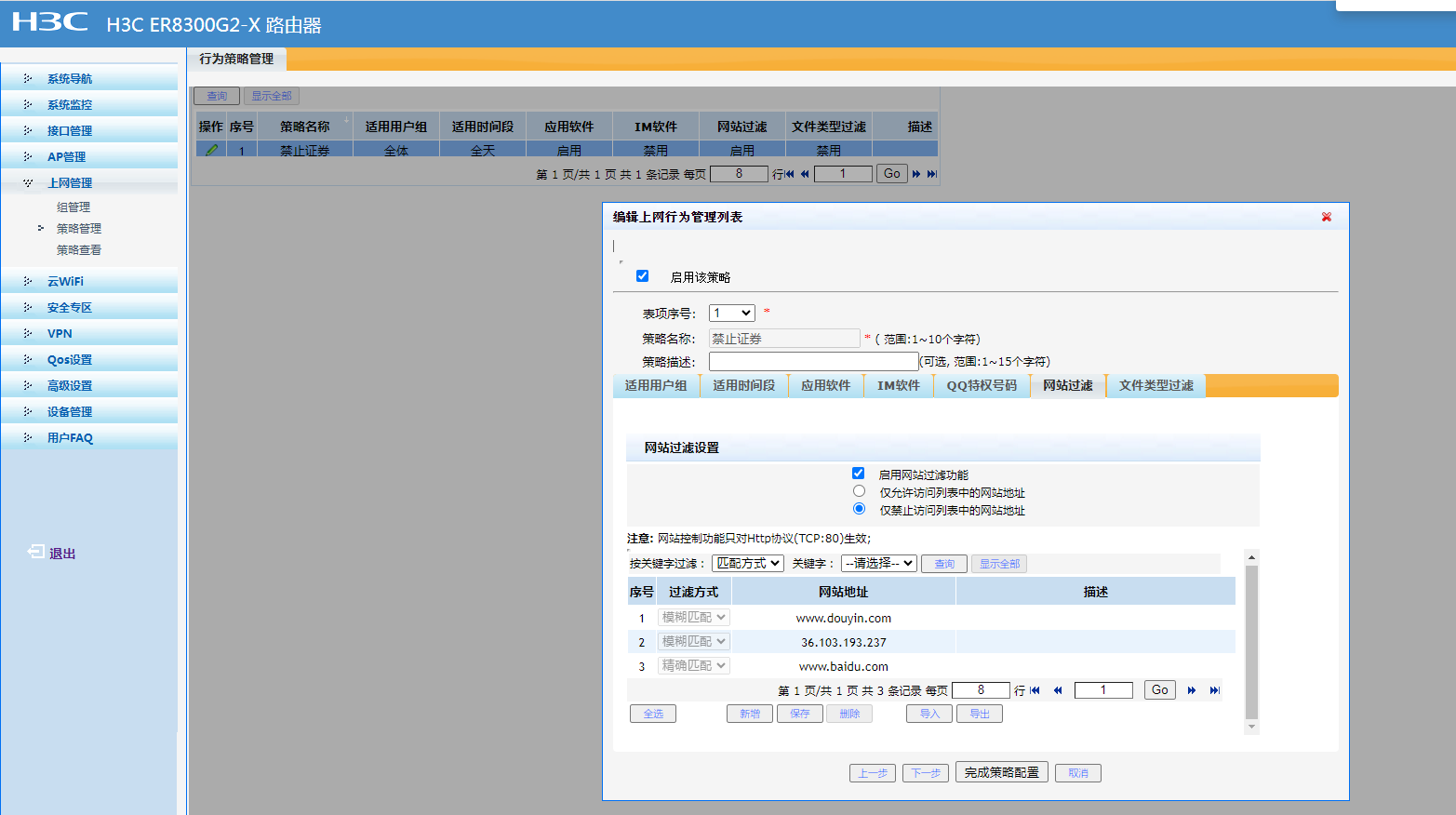The image size is (1456, 815).
Task: Switch to the 应用软件 tab
Action: pos(825,386)
